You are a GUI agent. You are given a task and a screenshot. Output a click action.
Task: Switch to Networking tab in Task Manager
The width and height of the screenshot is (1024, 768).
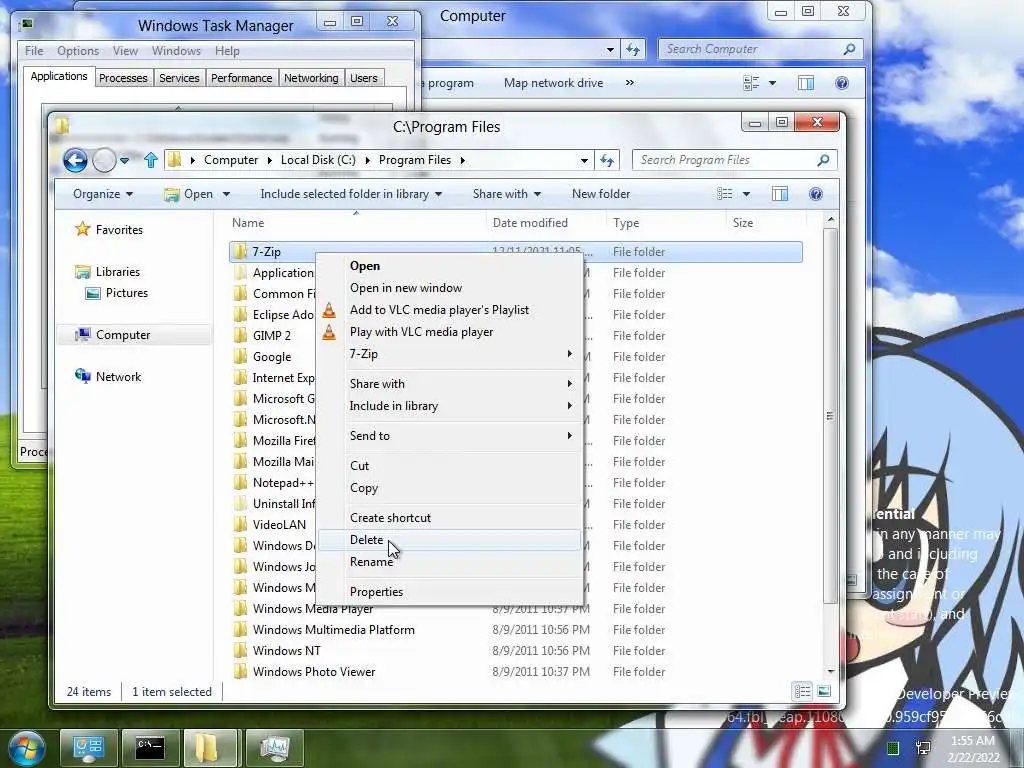(x=311, y=78)
